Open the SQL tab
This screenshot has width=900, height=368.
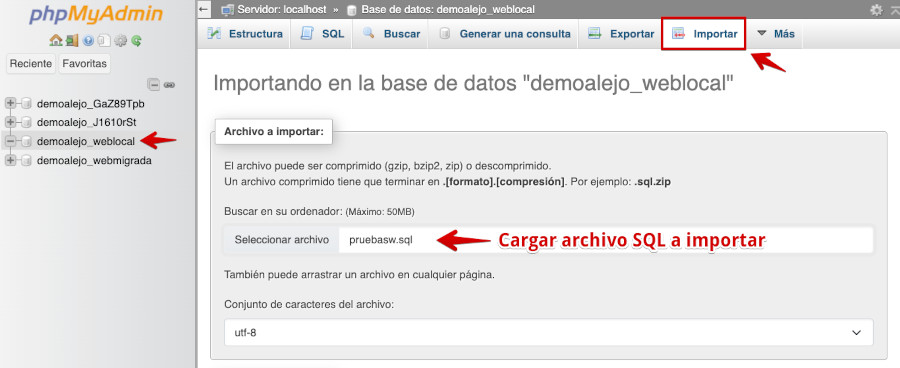coord(322,34)
